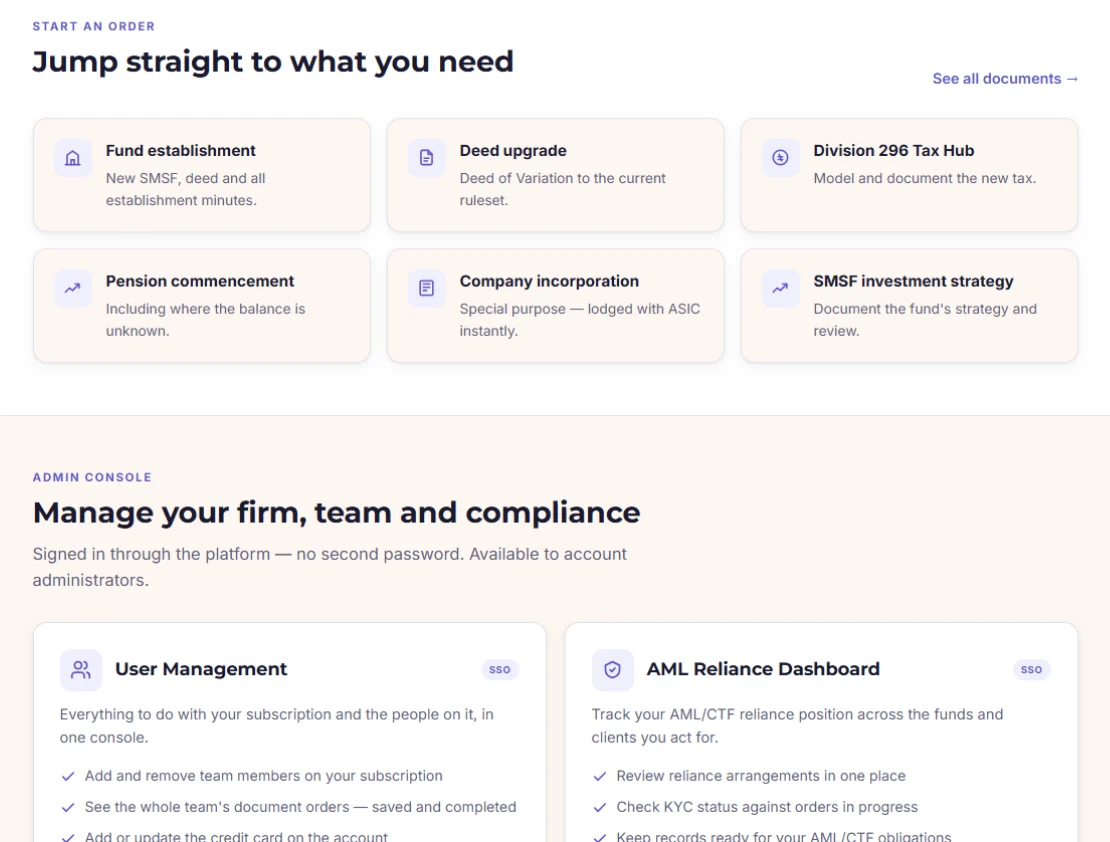
Task: Click 'Check KYC status against orders in progress'
Action: coord(767,807)
